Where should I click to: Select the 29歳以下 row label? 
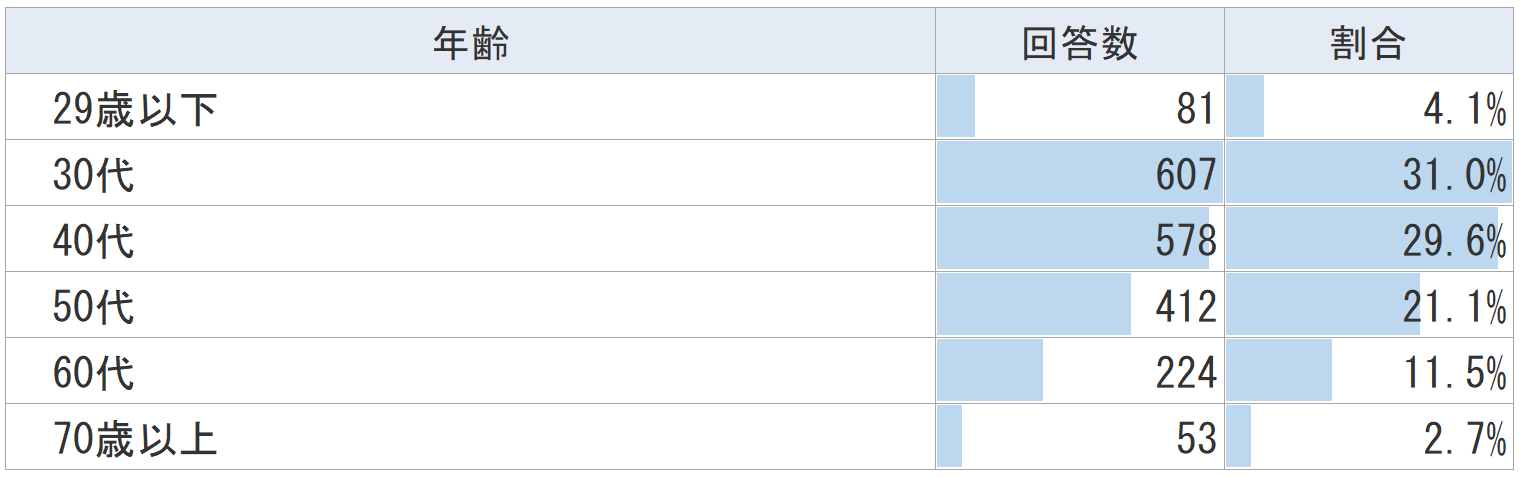(x=134, y=108)
